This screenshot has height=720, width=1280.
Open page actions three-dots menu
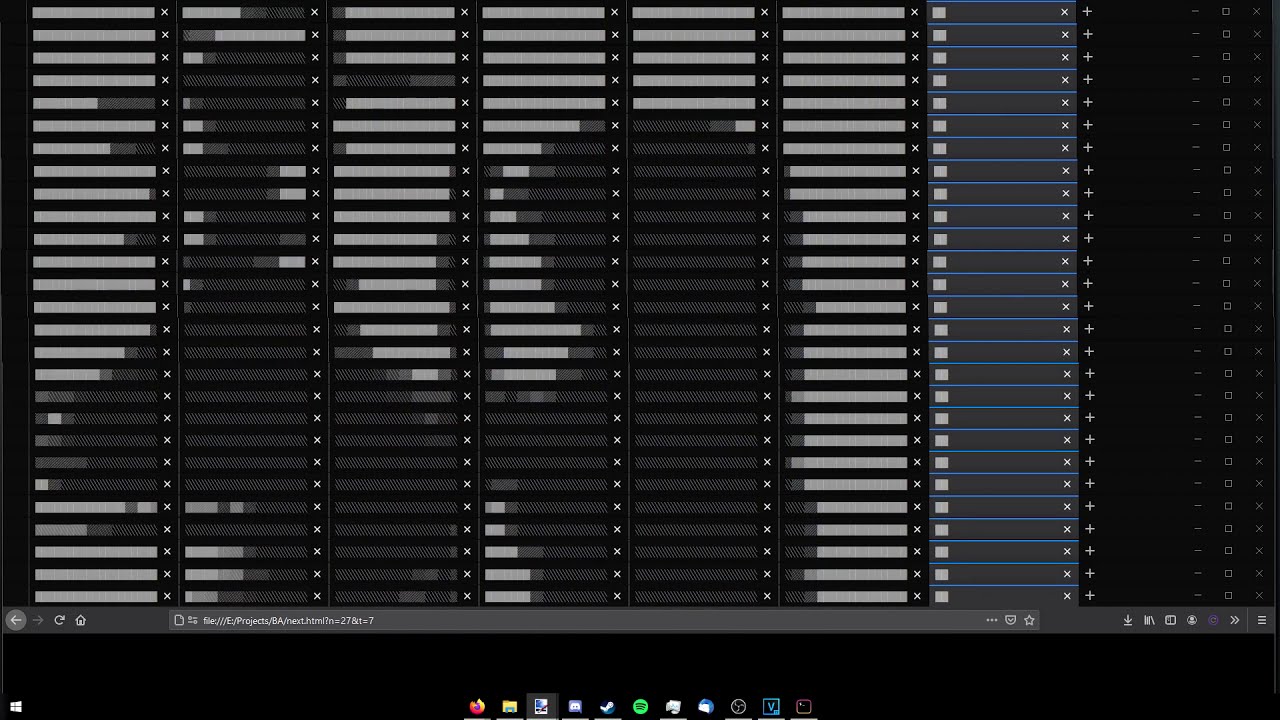(992, 620)
